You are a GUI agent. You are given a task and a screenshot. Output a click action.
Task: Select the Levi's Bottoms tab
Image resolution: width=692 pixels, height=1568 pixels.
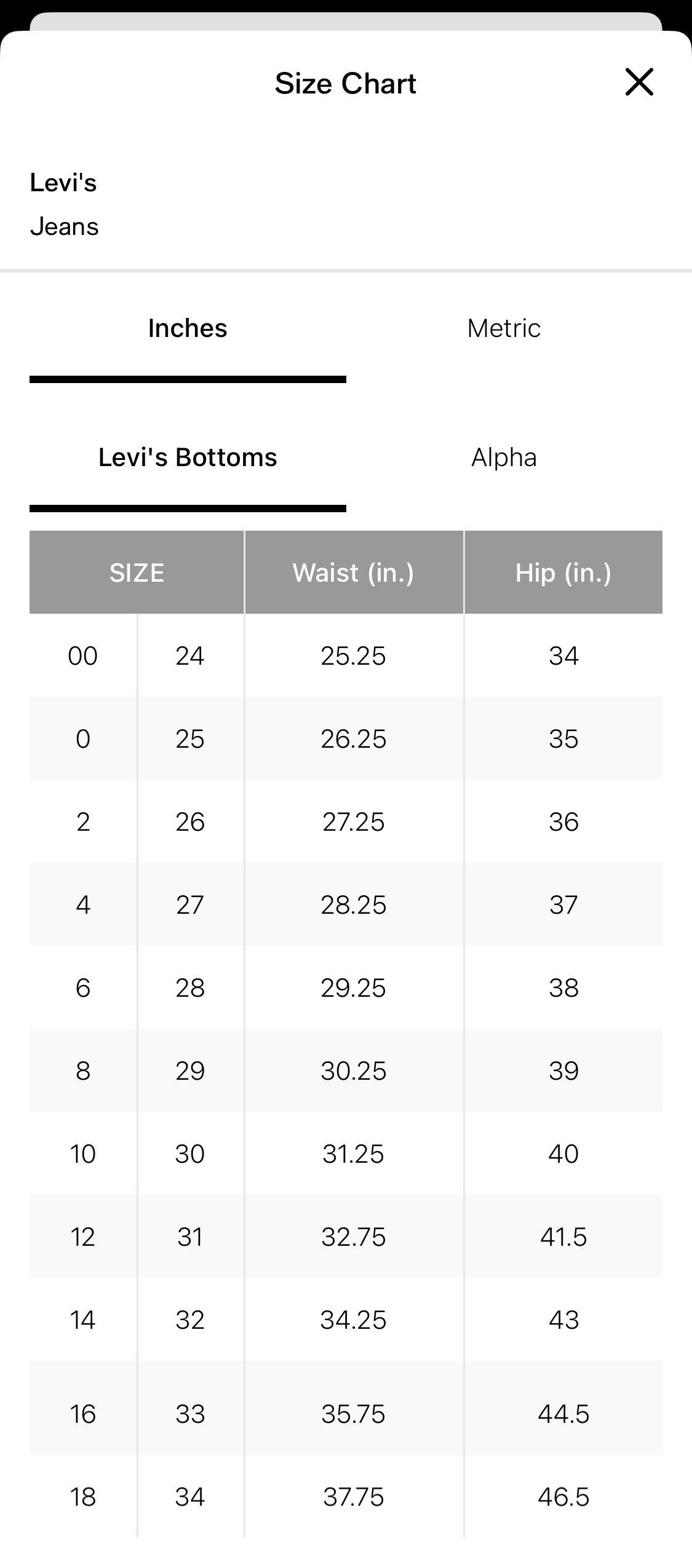pos(188,457)
